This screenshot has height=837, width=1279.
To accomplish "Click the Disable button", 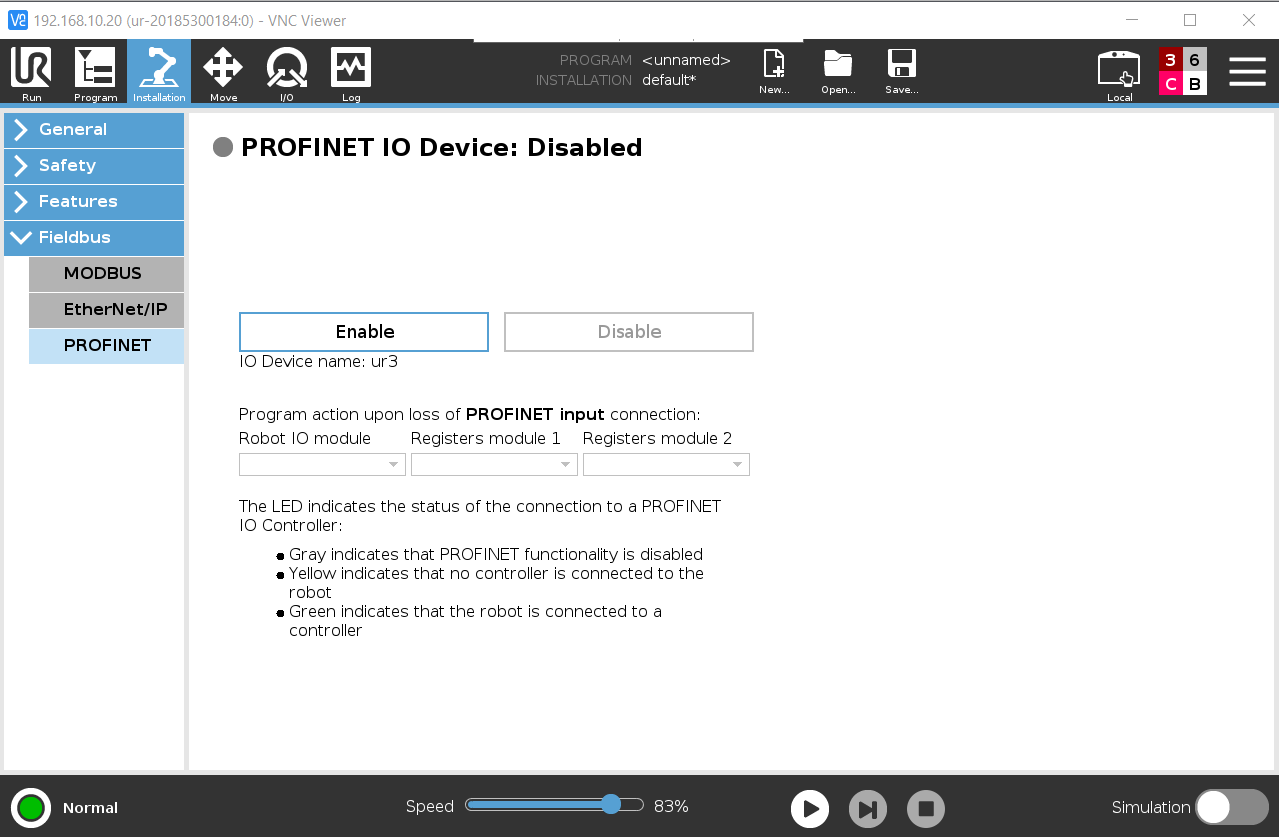I will (629, 332).
